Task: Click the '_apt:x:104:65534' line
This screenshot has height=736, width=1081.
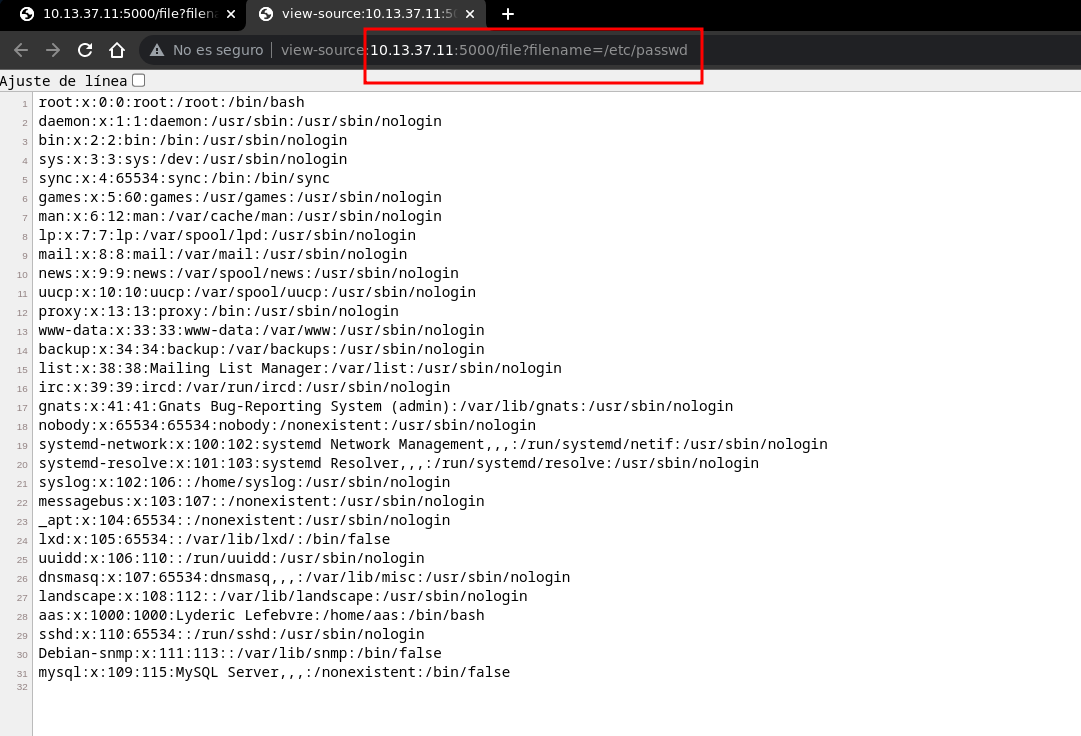Action: [244, 520]
